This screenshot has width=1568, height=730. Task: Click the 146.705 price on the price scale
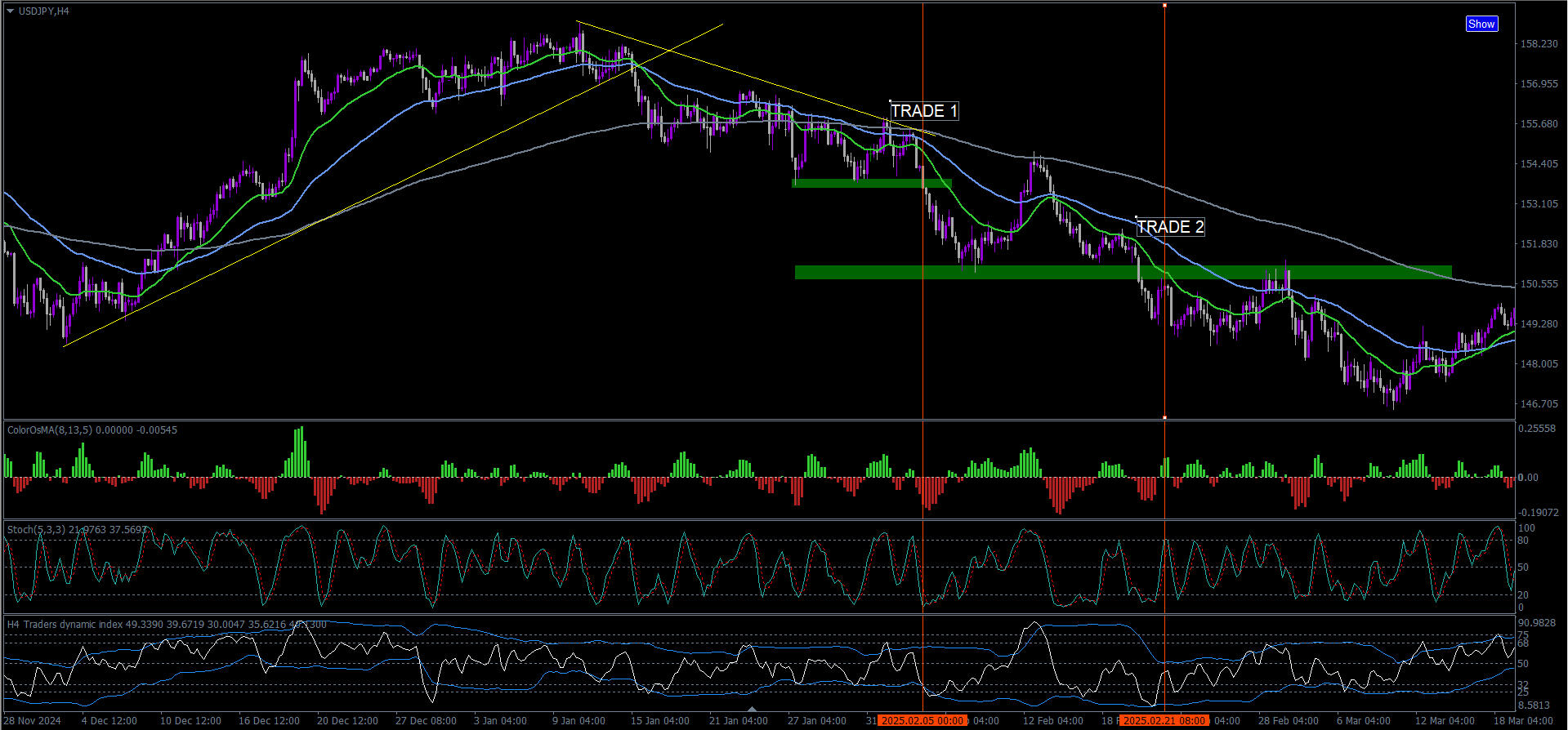pos(1538,404)
